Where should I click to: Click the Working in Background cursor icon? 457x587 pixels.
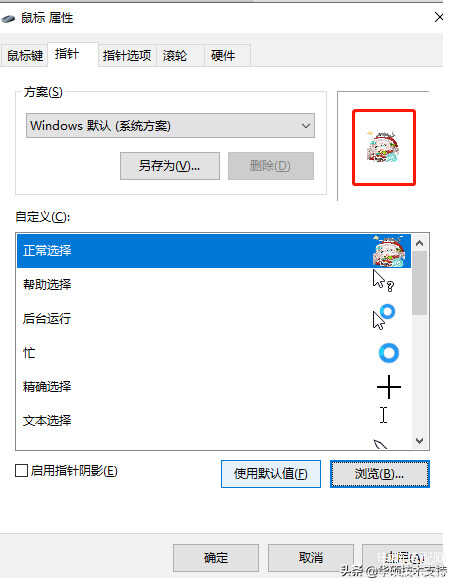click(x=384, y=317)
